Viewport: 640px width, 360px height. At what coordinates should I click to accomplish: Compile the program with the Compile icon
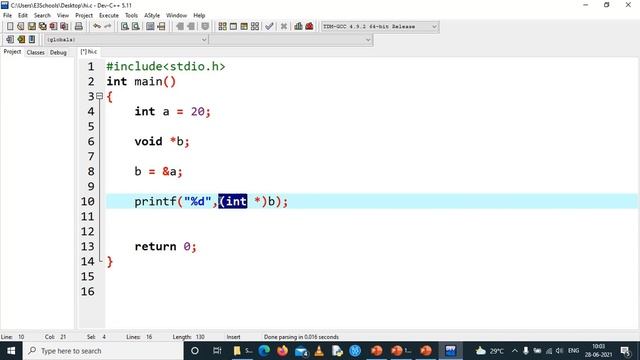click(222, 27)
